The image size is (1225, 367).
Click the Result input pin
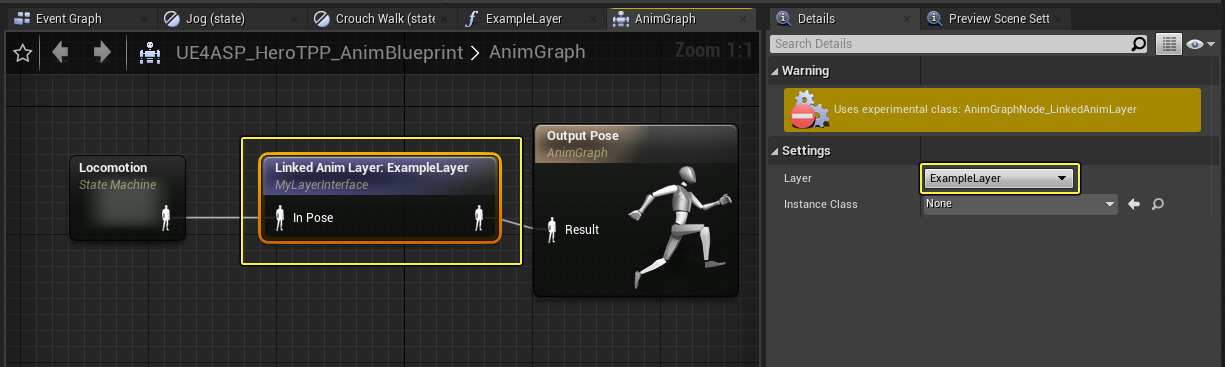553,229
